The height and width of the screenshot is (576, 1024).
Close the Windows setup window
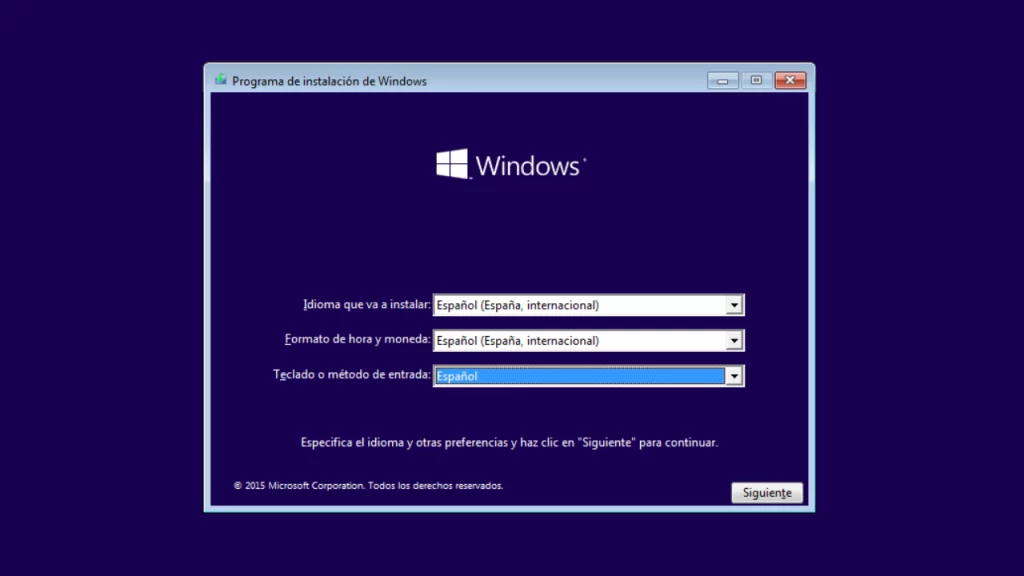(790, 80)
